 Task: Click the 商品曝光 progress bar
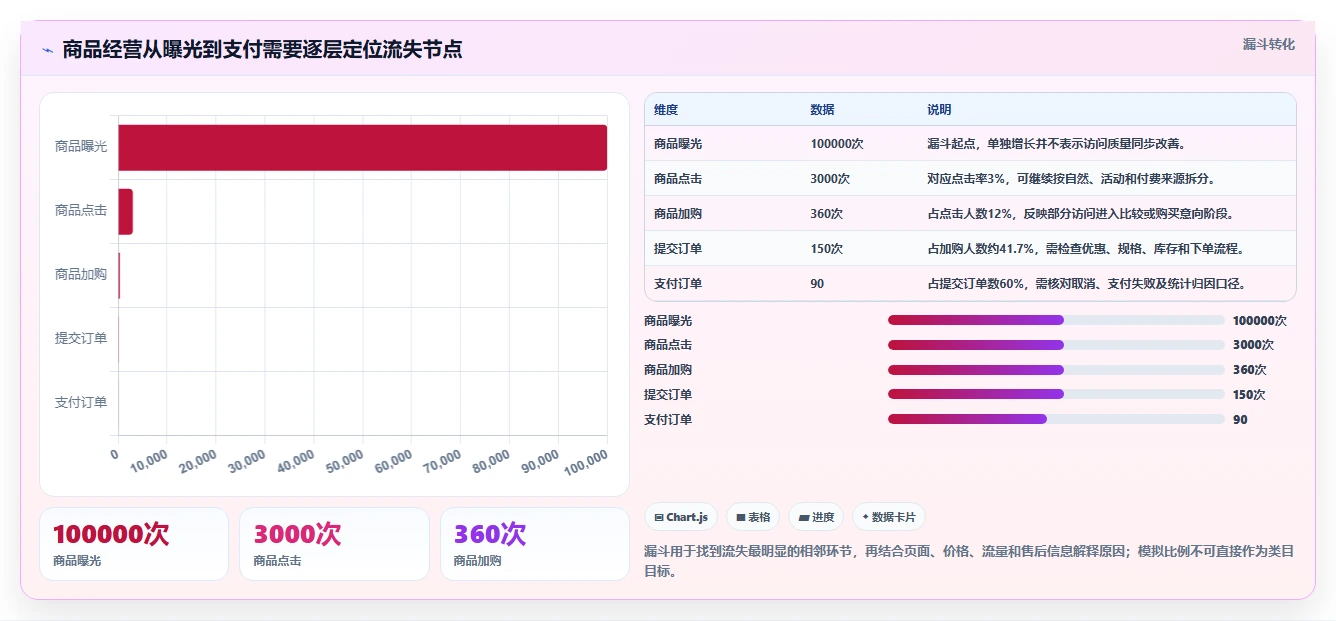[x=1056, y=320]
